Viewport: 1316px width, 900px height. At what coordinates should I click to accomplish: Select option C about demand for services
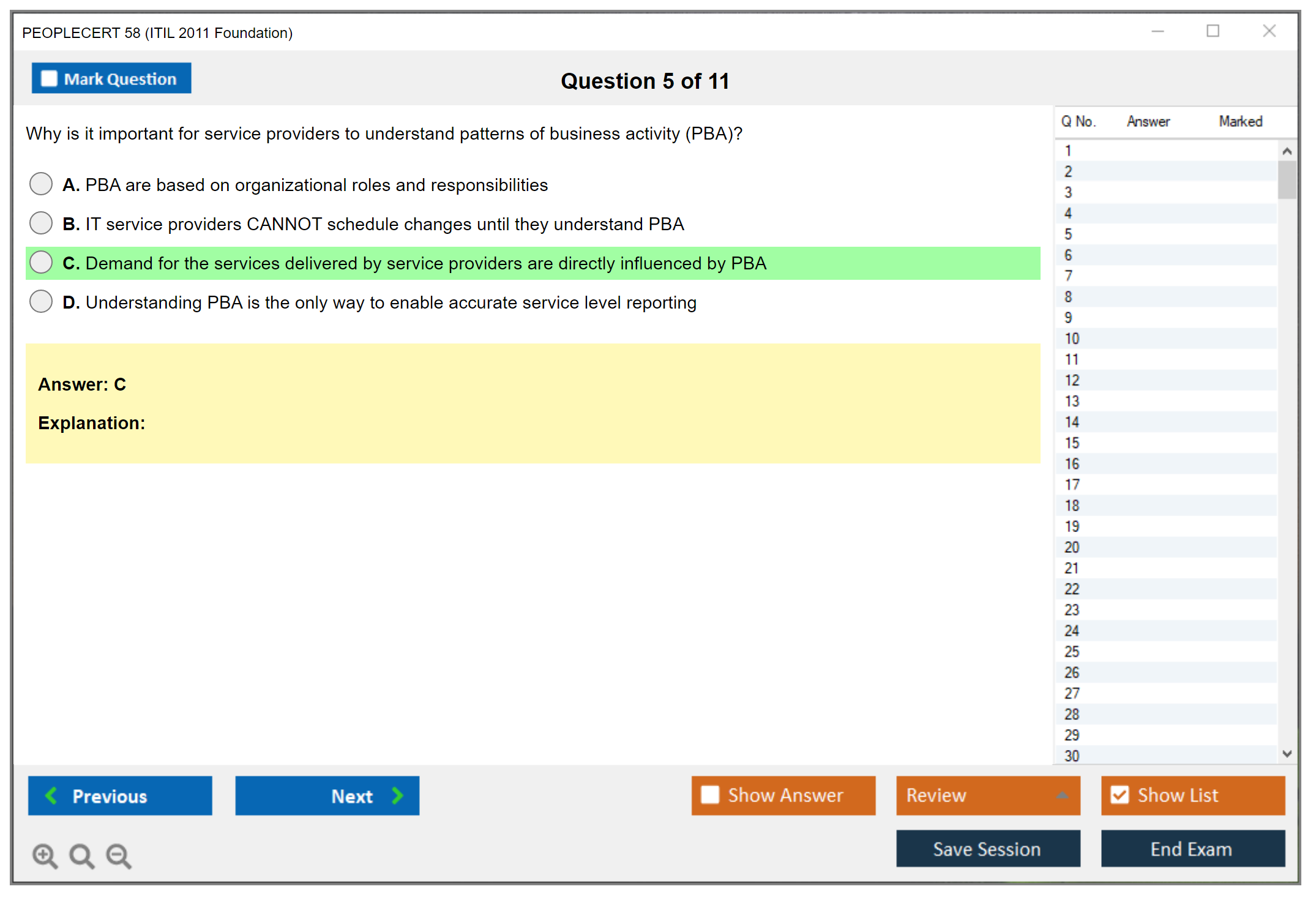[x=41, y=262]
